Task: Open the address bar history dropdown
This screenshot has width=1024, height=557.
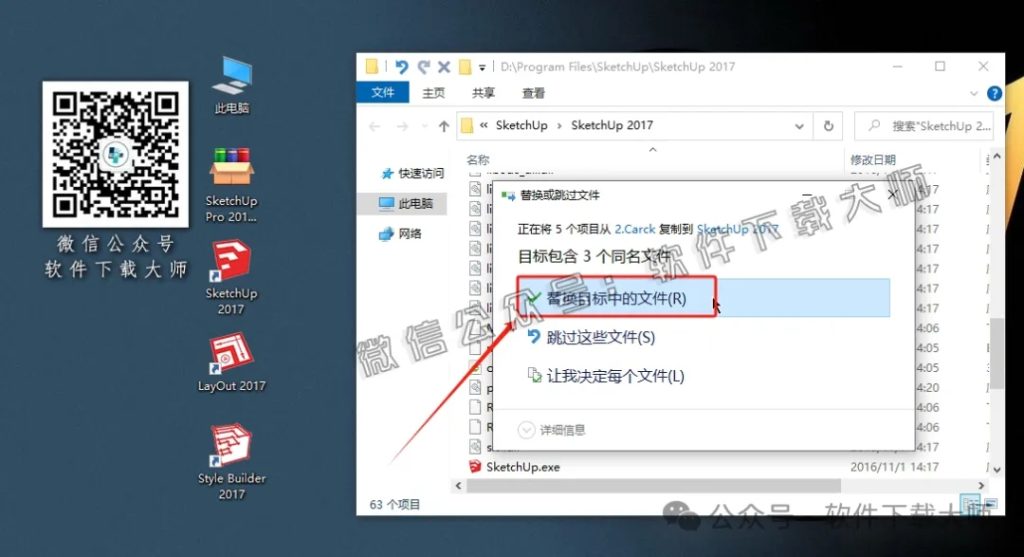Action: pyautogui.click(x=799, y=126)
